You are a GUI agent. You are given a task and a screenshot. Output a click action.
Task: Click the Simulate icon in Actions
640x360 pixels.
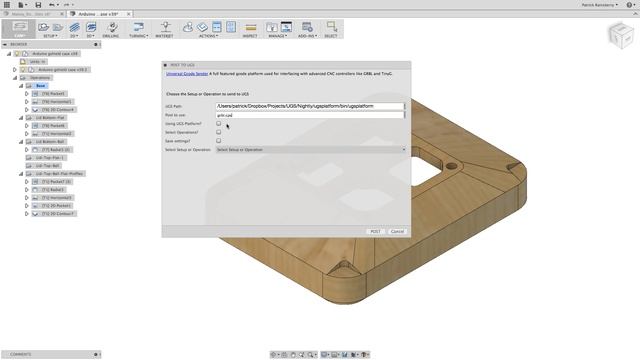188,27
